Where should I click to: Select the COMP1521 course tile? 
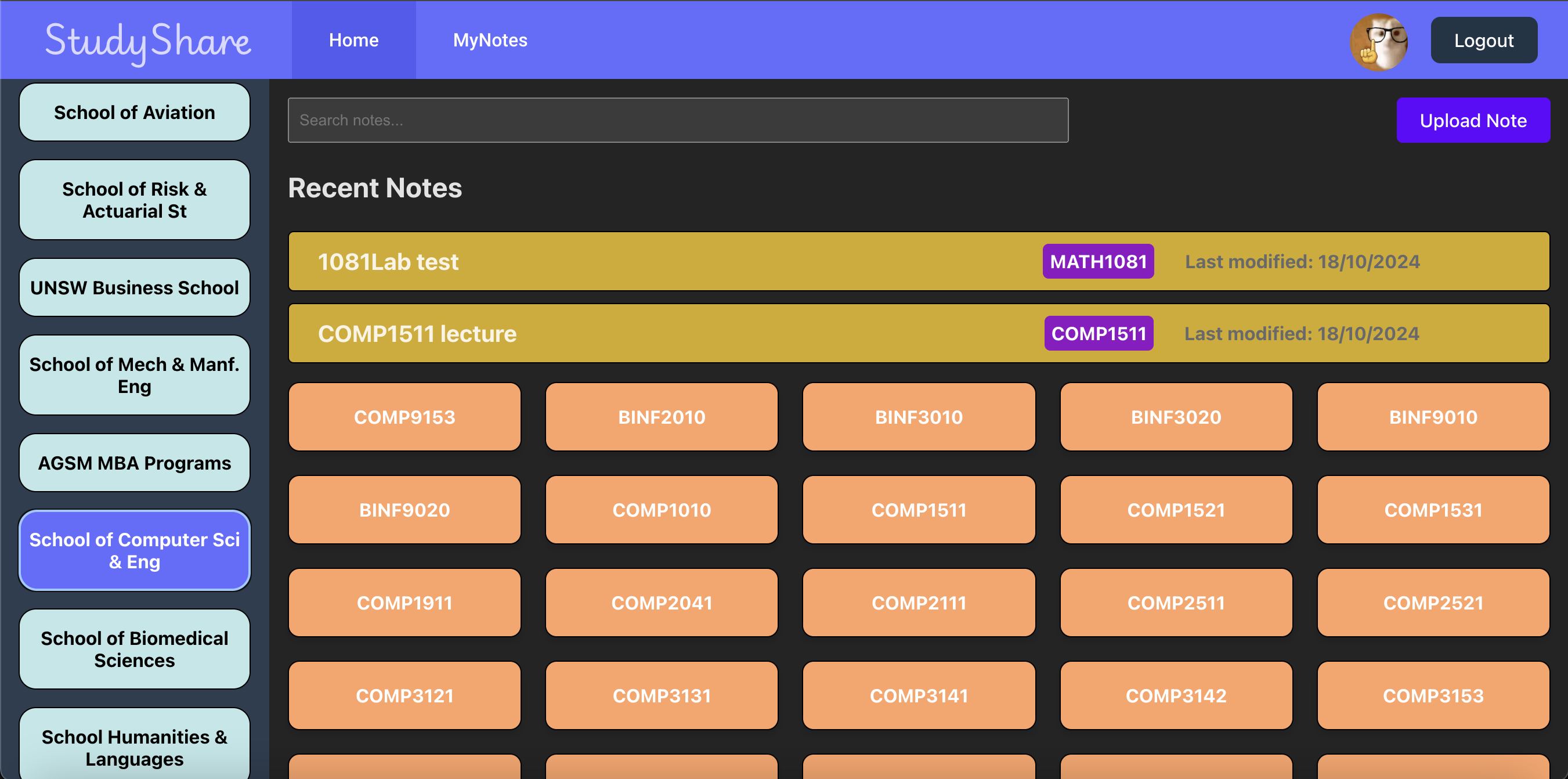(x=1175, y=510)
